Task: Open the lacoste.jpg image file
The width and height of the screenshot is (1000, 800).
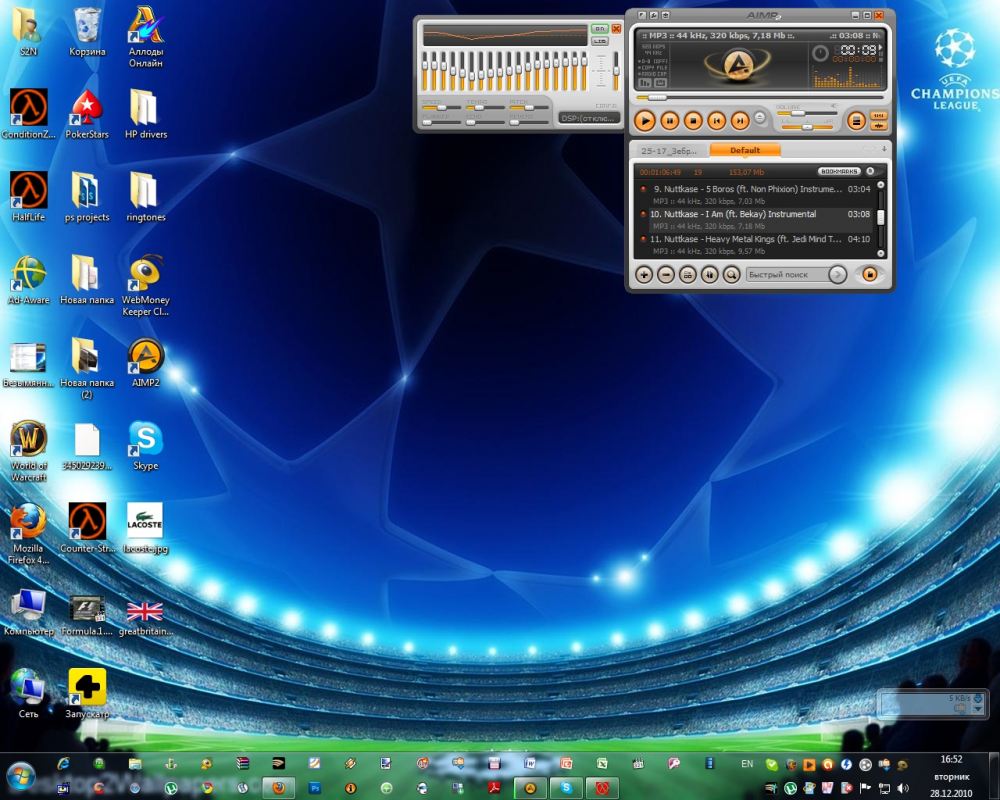Action: click(x=145, y=528)
